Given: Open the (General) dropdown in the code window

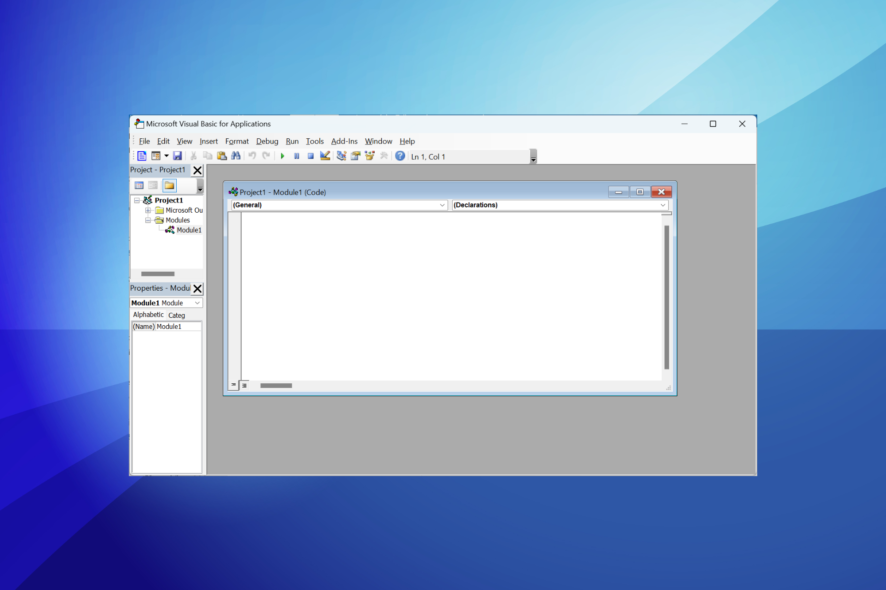Looking at the screenshot, I should click(443, 205).
